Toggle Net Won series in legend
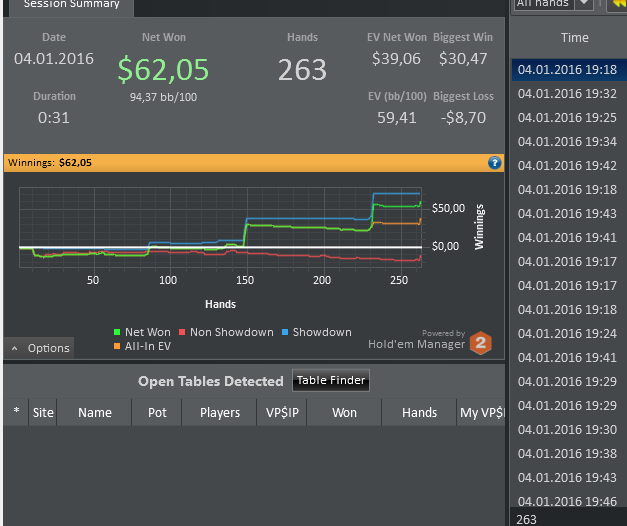This screenshot has height=526, width=627. coord(141,332)
